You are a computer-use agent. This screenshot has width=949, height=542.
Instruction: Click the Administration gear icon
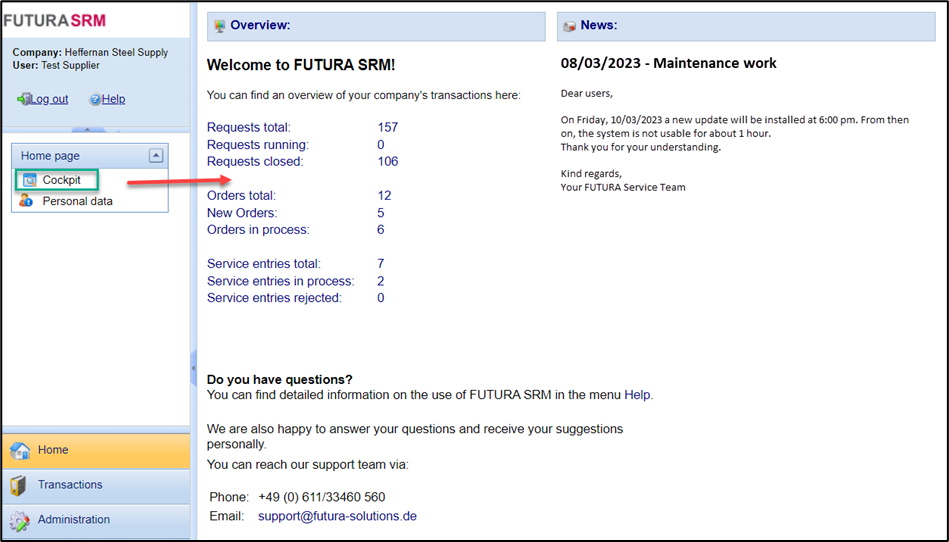pos(19,521)
